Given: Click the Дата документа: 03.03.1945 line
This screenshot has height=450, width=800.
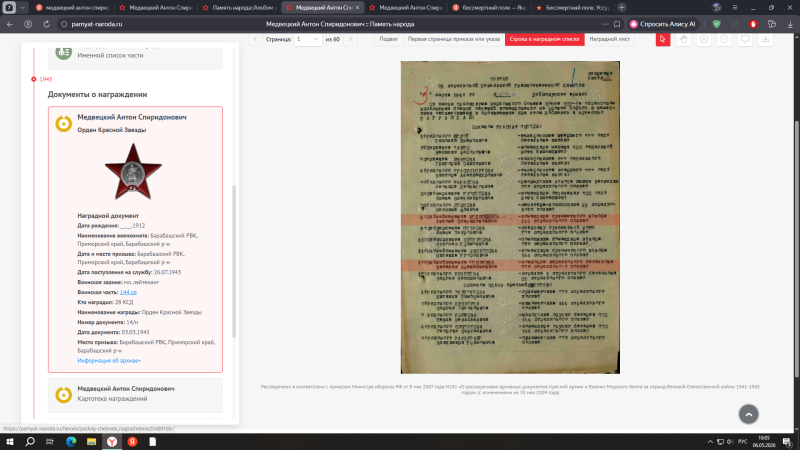Looking at the screenshot, I should [113, 332].
